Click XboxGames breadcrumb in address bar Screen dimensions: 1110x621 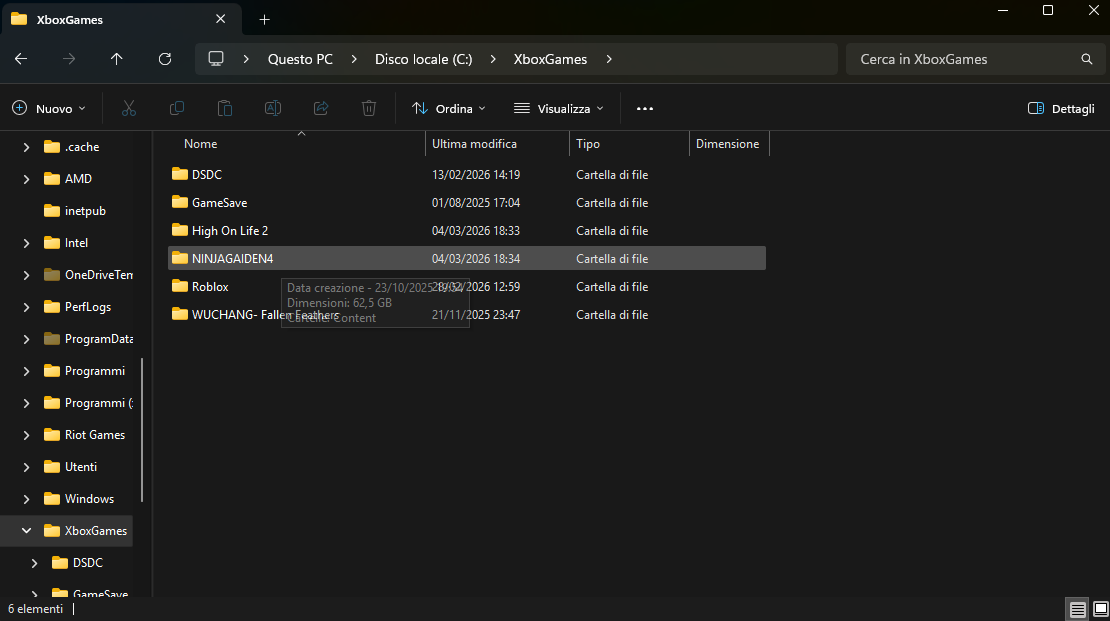550,59
